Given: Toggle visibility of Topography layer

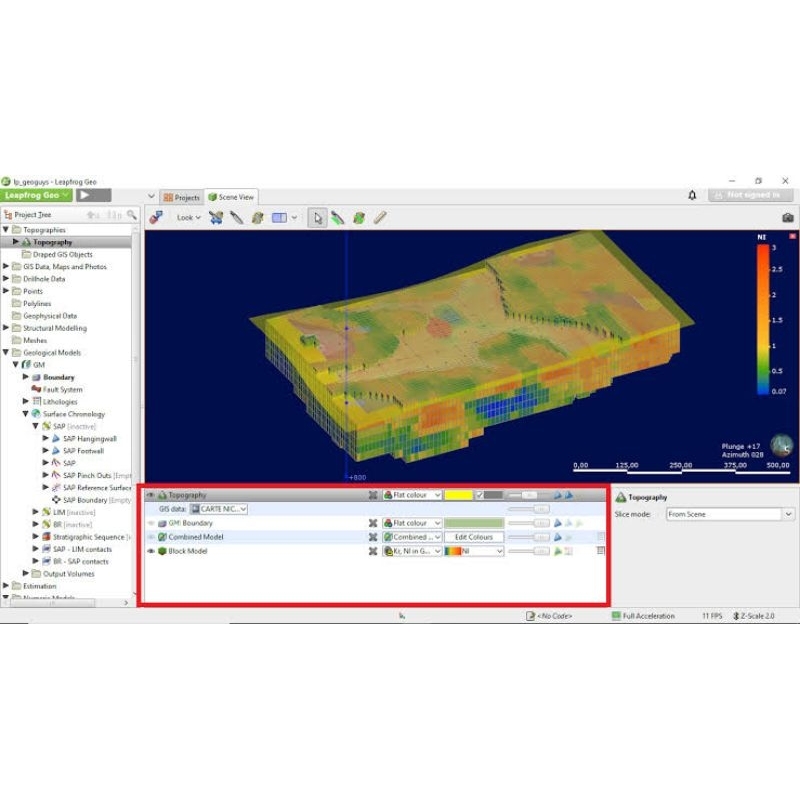Looking at the screenshot, I should click(x=151, y=495).
